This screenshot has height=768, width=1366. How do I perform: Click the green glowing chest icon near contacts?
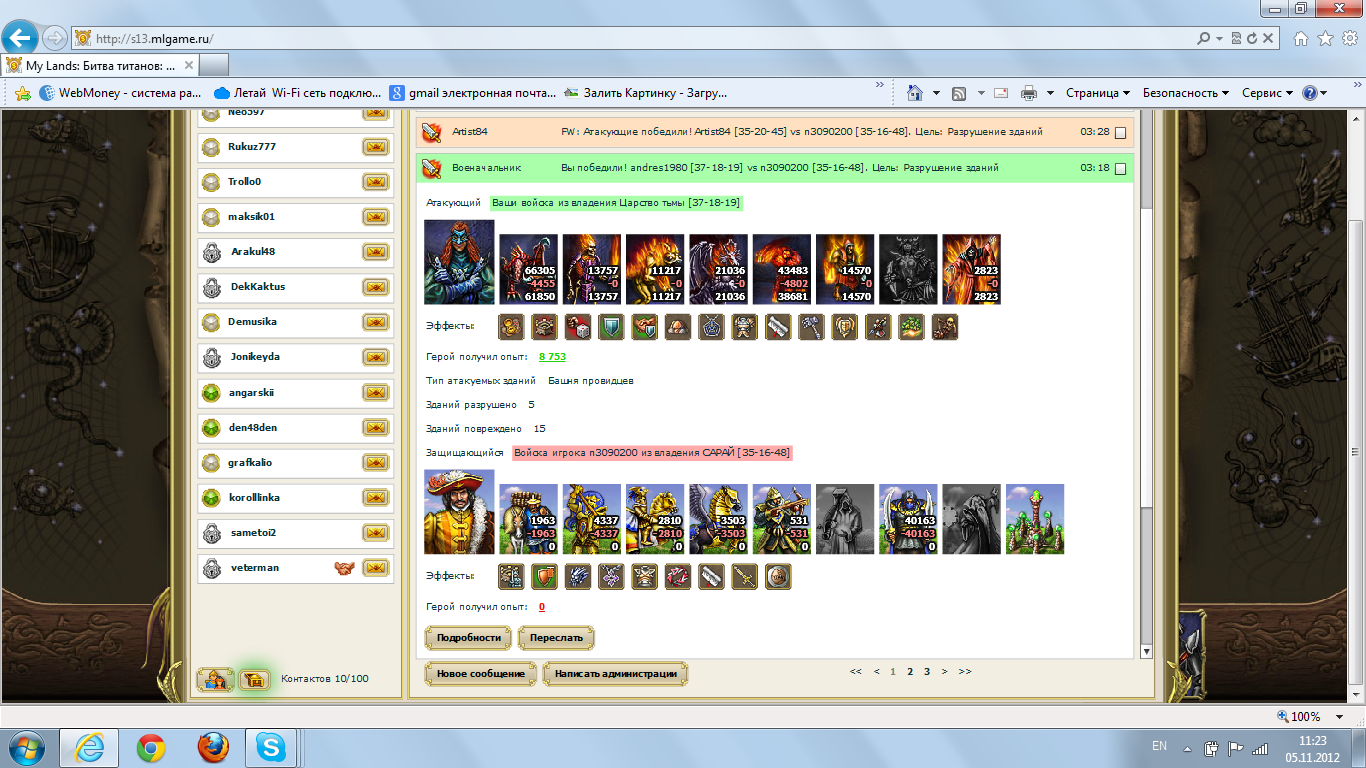(x=255, y=680)
